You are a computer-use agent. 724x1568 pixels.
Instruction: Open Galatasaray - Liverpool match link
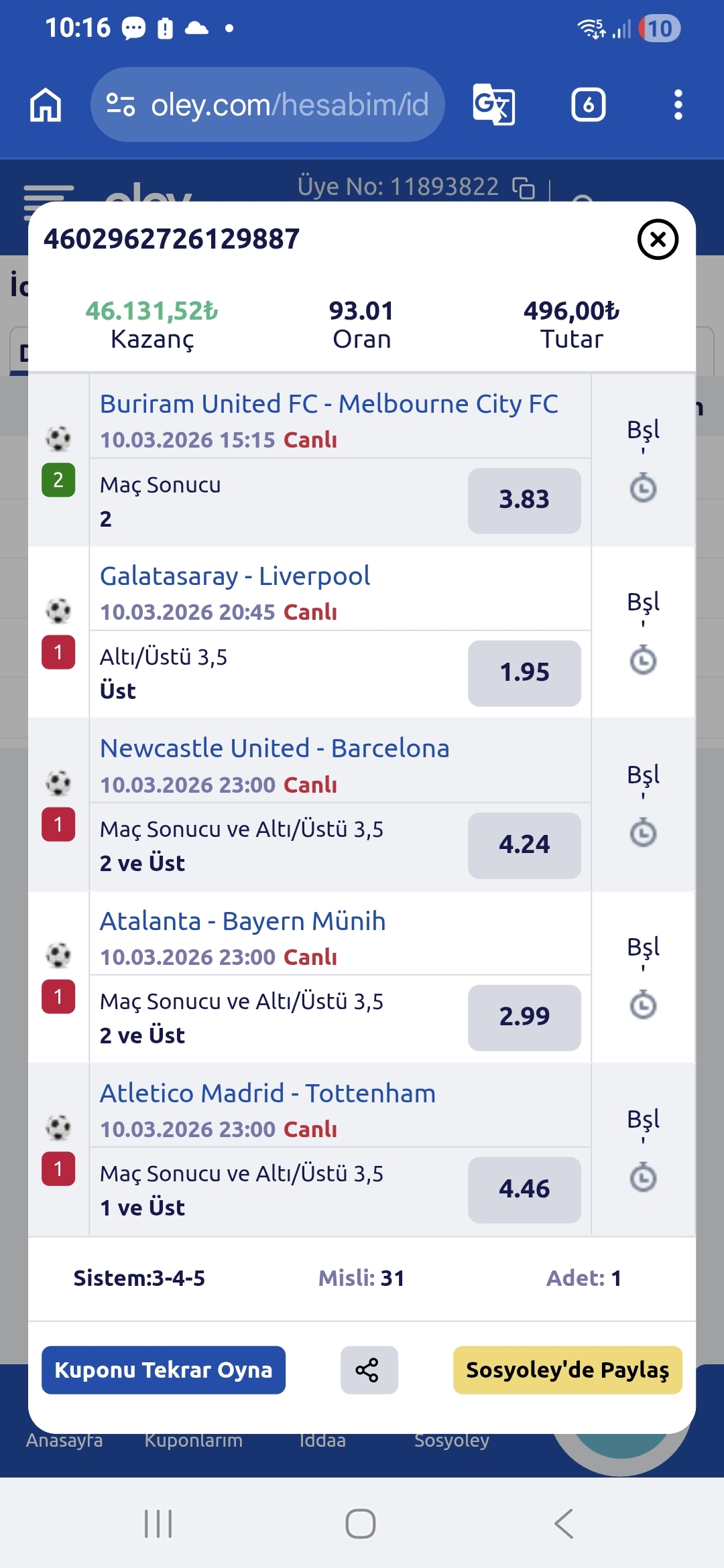click(235, 576)
